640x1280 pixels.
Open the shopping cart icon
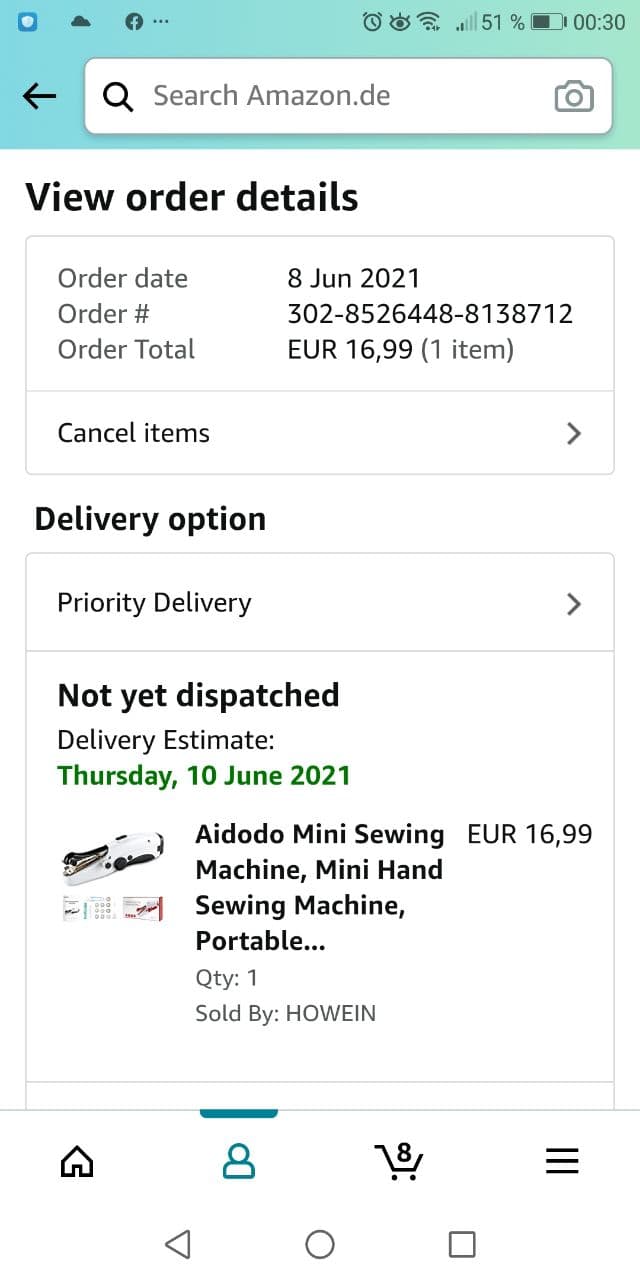coord(400,1160)
